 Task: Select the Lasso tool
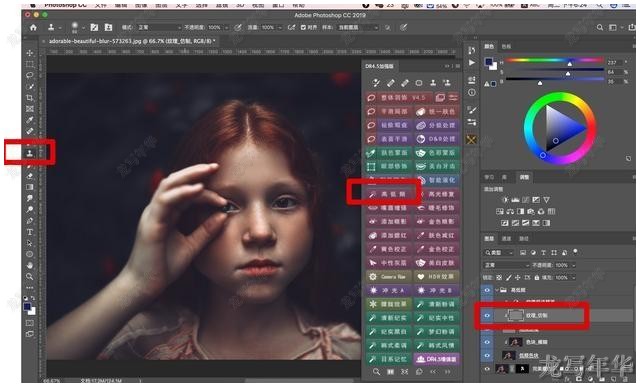[x=30, y=76]
